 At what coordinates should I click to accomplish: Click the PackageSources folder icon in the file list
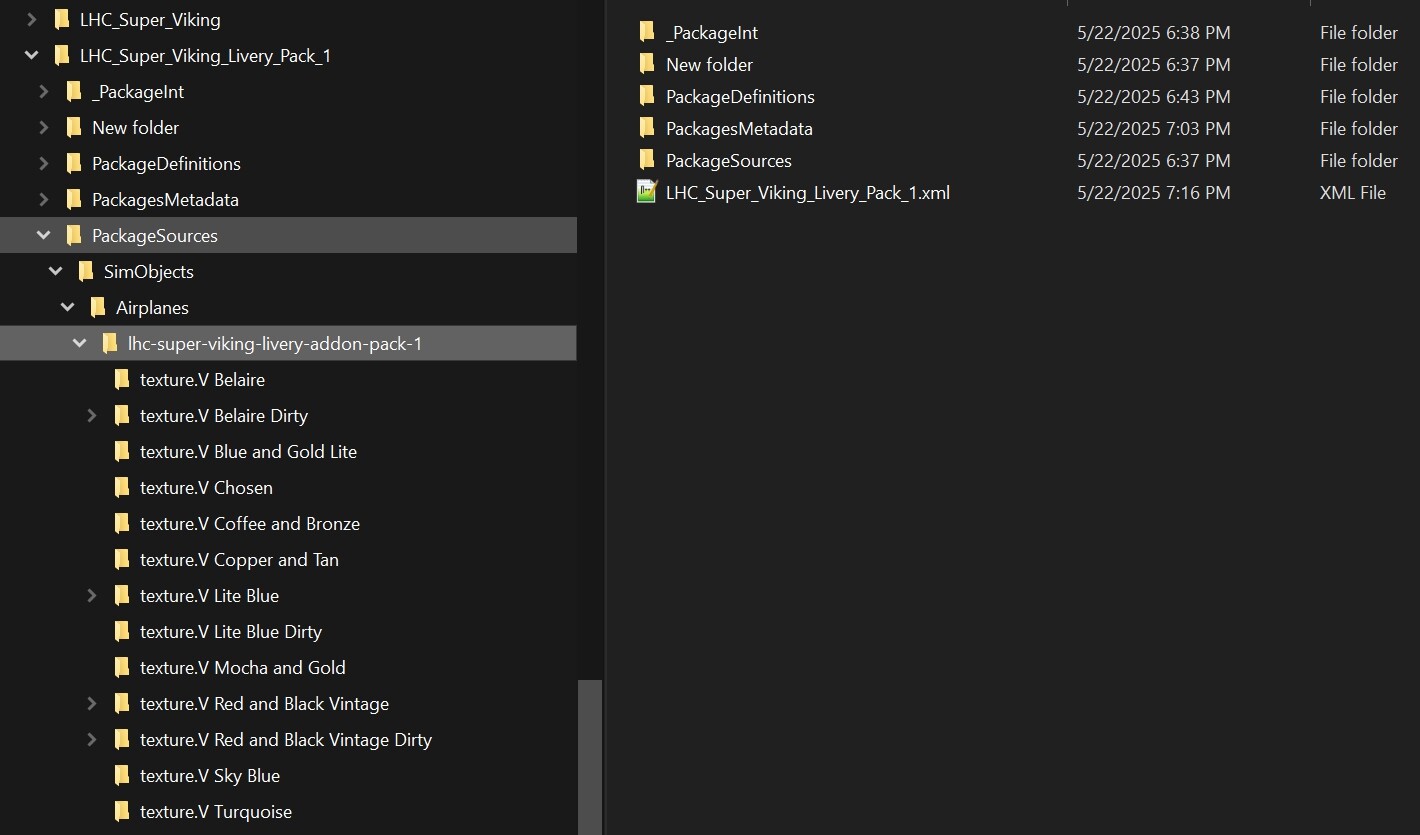click(647, 160)
